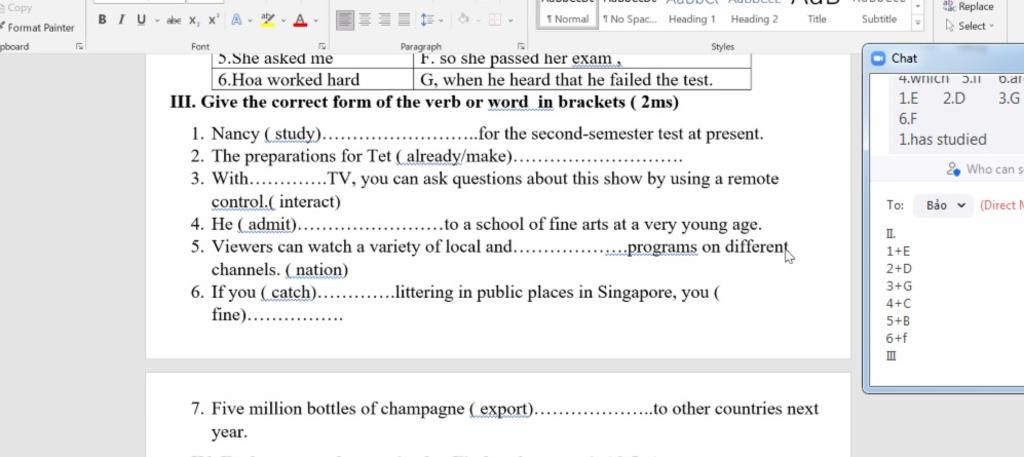Screen dimensions: 1024x457
Task: Apply underline to text
Action: pos(141,20)
